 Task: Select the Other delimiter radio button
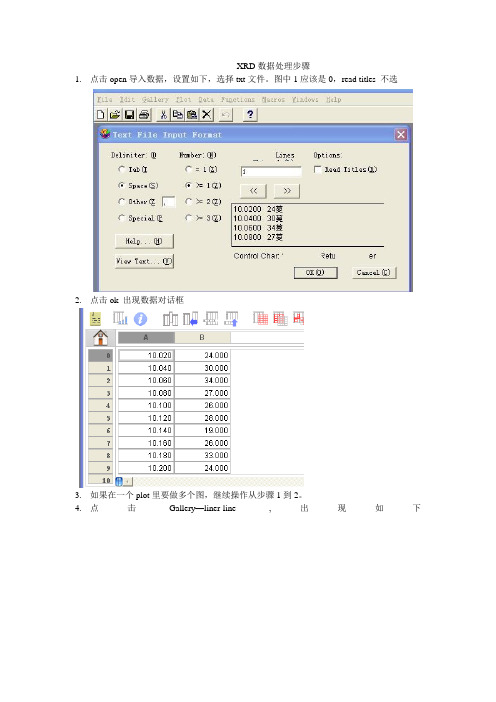click(121, 201)
